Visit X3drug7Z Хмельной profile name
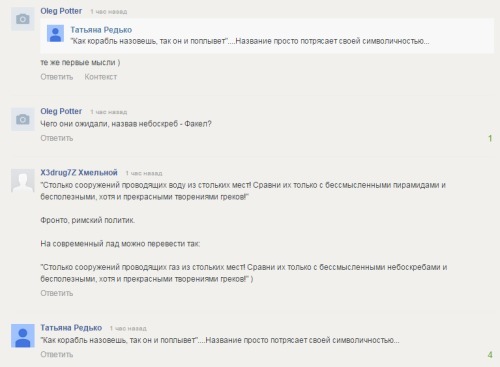The width and height of the screenshot is (500, 367). (x=79, y=173)
